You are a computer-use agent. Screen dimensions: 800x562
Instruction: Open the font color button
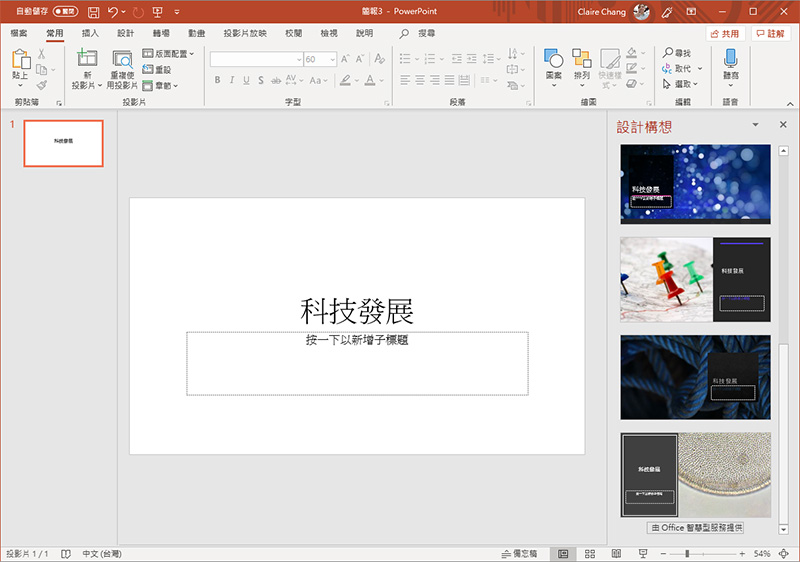(x=370, y=80)
